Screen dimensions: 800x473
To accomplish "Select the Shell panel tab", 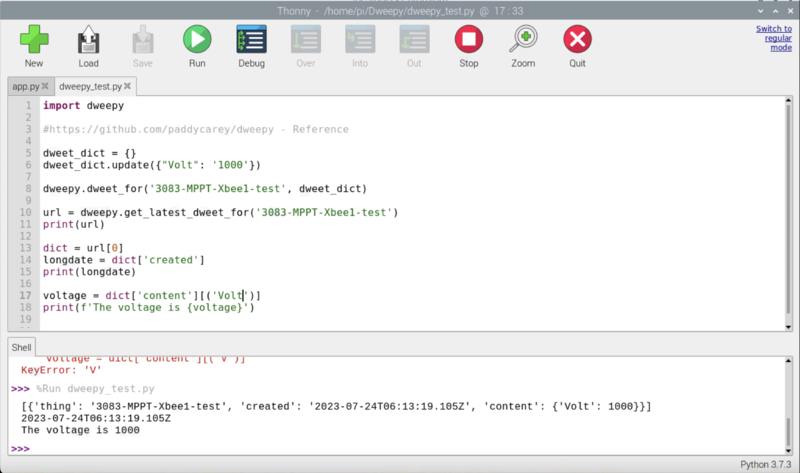I will coord(21,347).
